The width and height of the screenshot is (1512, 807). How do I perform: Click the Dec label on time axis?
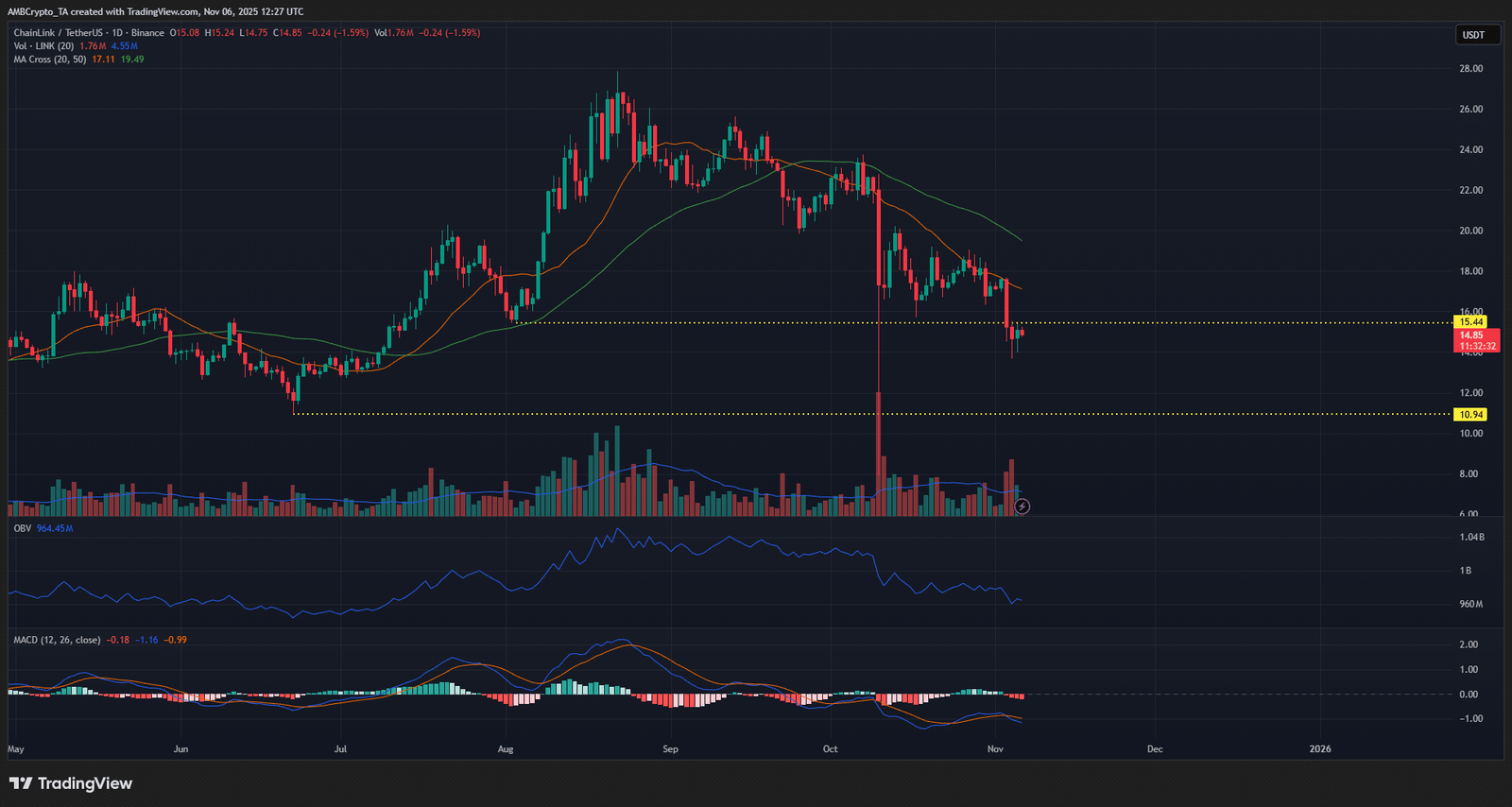click(1155, 749)
